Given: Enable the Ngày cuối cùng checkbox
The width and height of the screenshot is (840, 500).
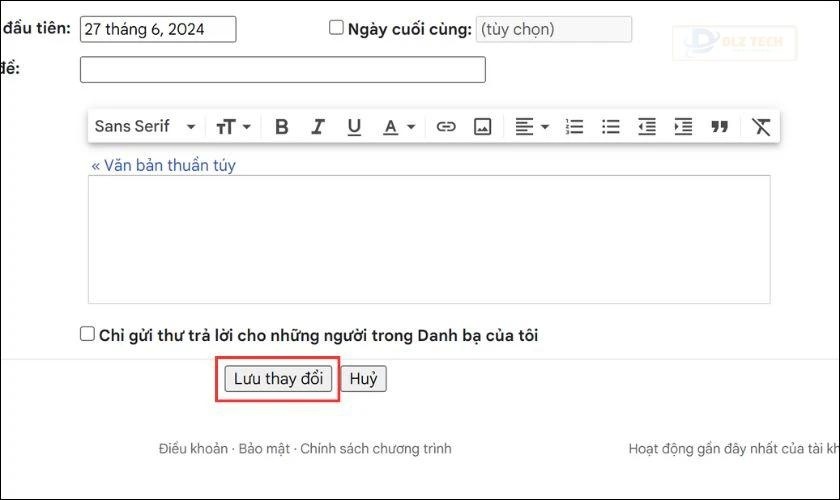Looking at the screenshot, I should click(337, 28).
